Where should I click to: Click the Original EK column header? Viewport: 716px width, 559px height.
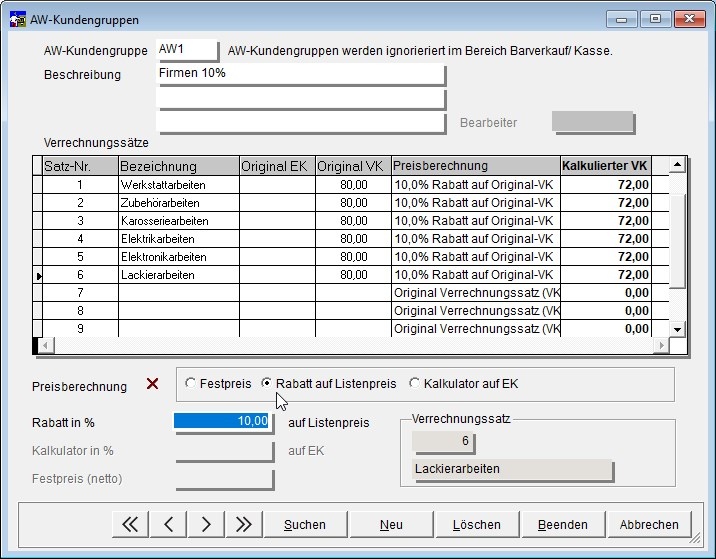(277, 166)
